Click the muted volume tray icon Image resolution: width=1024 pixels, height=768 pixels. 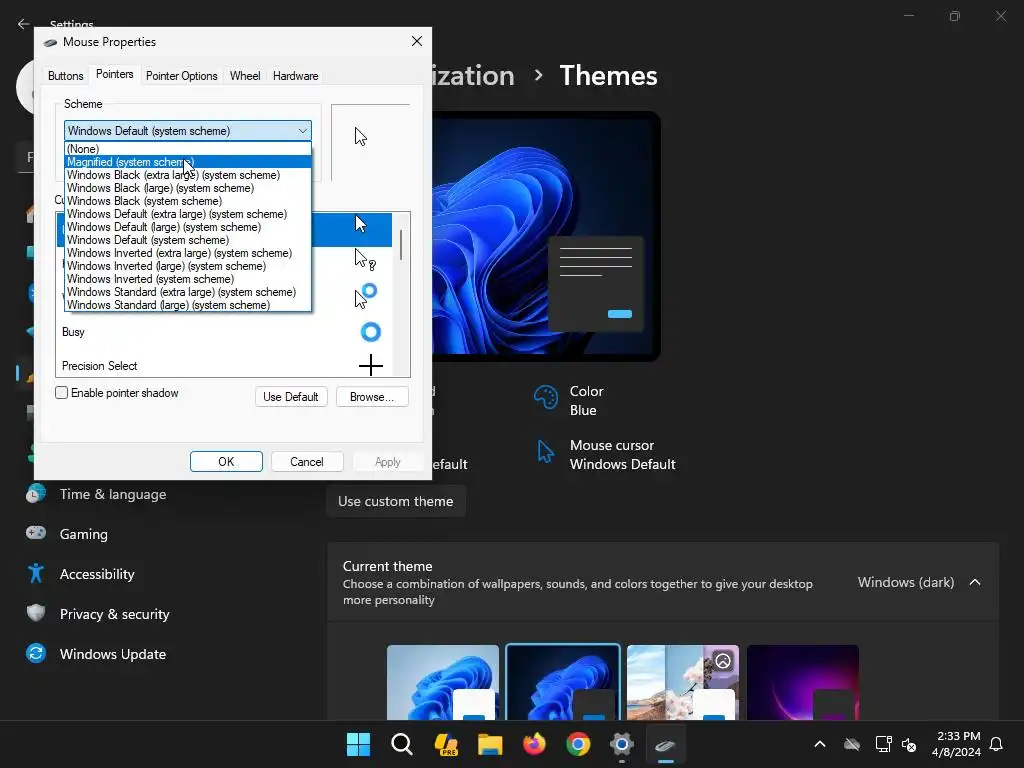tap(908, 744)
